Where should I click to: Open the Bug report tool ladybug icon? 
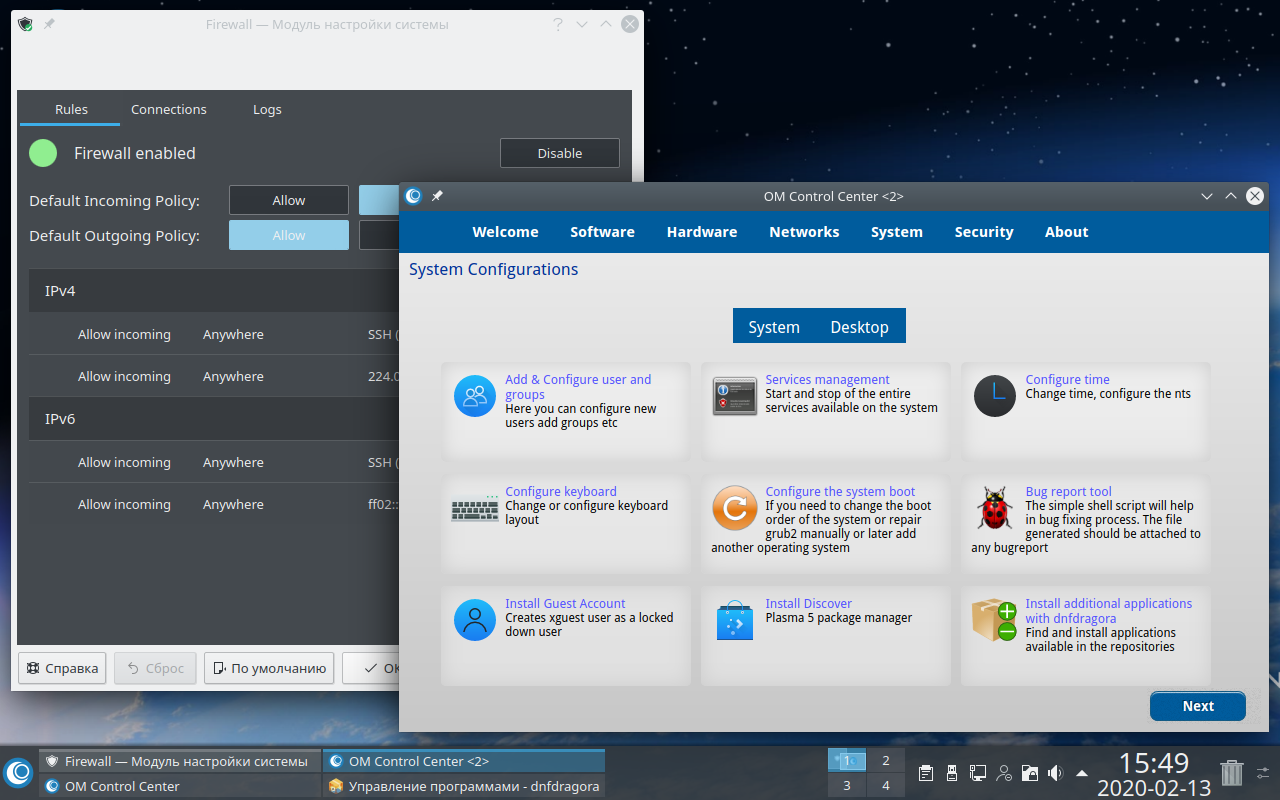coord(995,509)
